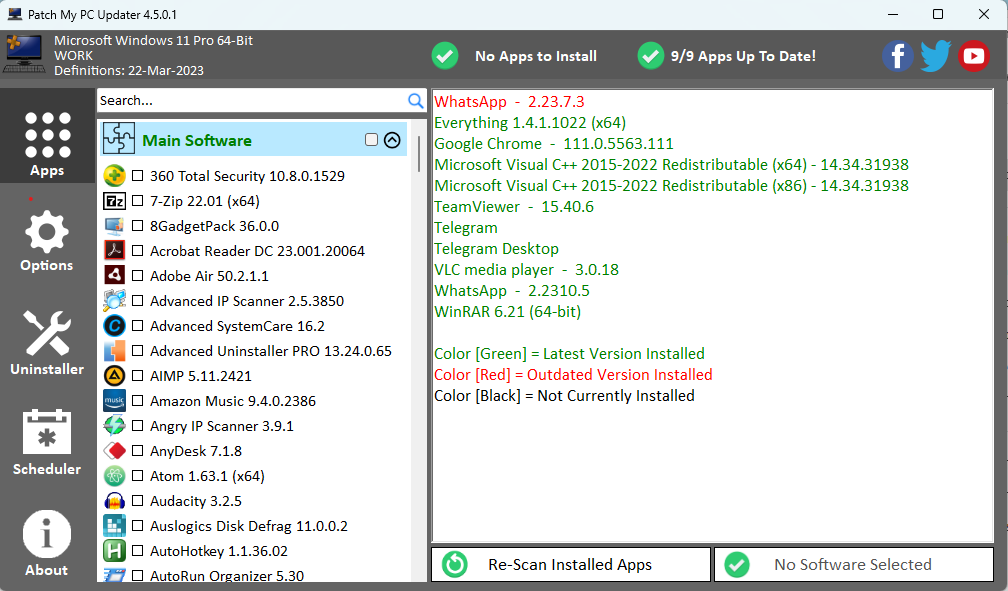Screen dimensions: 1008x591
Task: Click the Adobe Air icon
Action: click(114, 275)
